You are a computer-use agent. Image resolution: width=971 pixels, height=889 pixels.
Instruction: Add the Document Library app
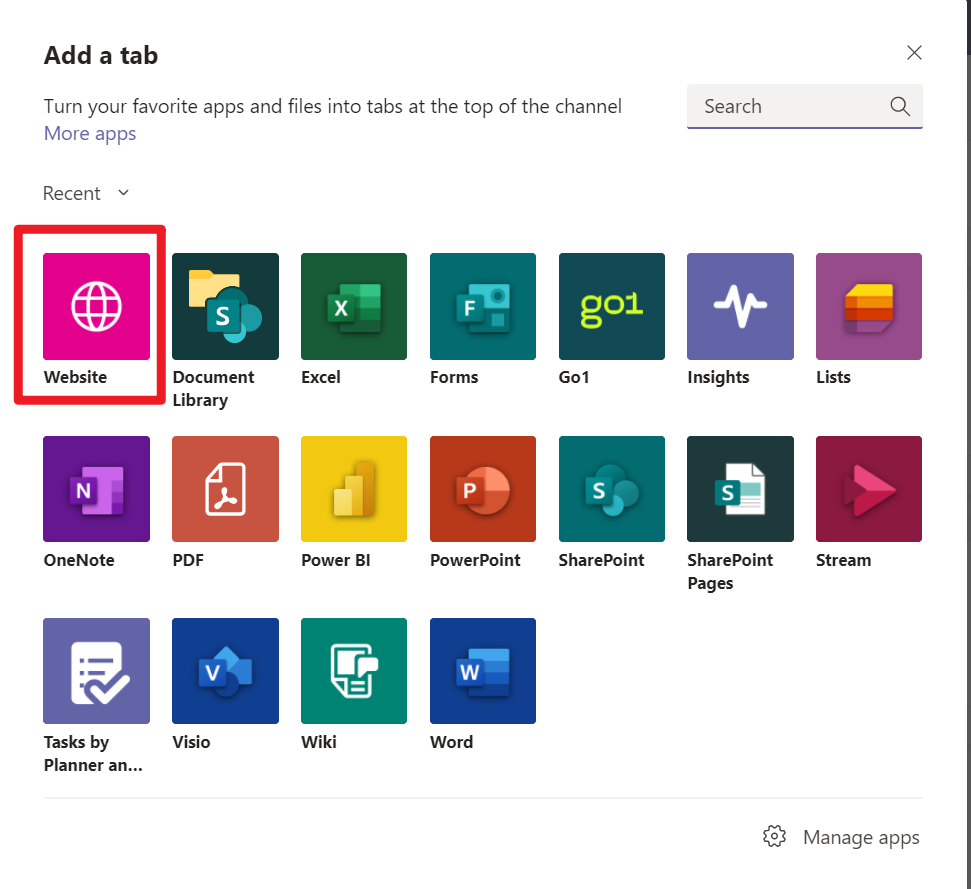pyautogui.click(x=225, y=306)
